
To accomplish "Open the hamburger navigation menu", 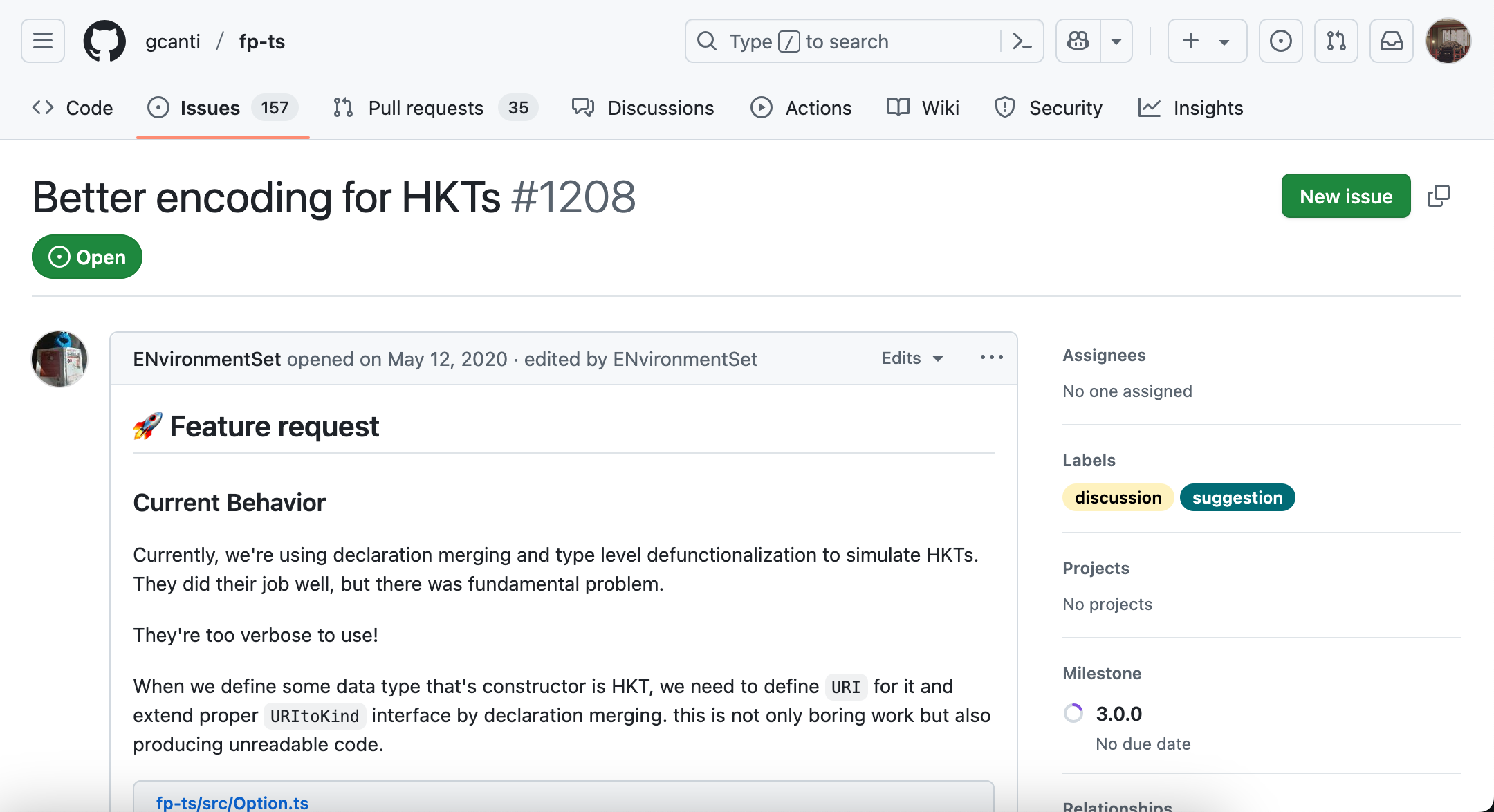I will (43, 41).
